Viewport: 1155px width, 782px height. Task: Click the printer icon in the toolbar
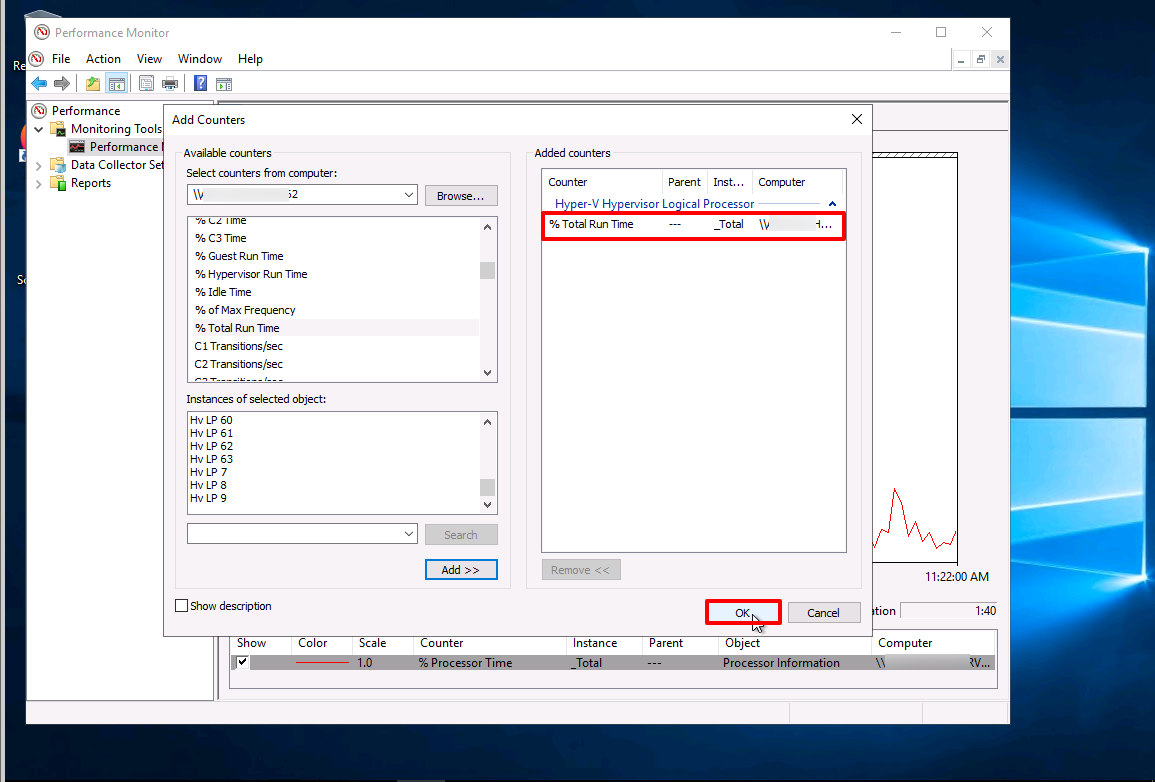click(170, 84)
